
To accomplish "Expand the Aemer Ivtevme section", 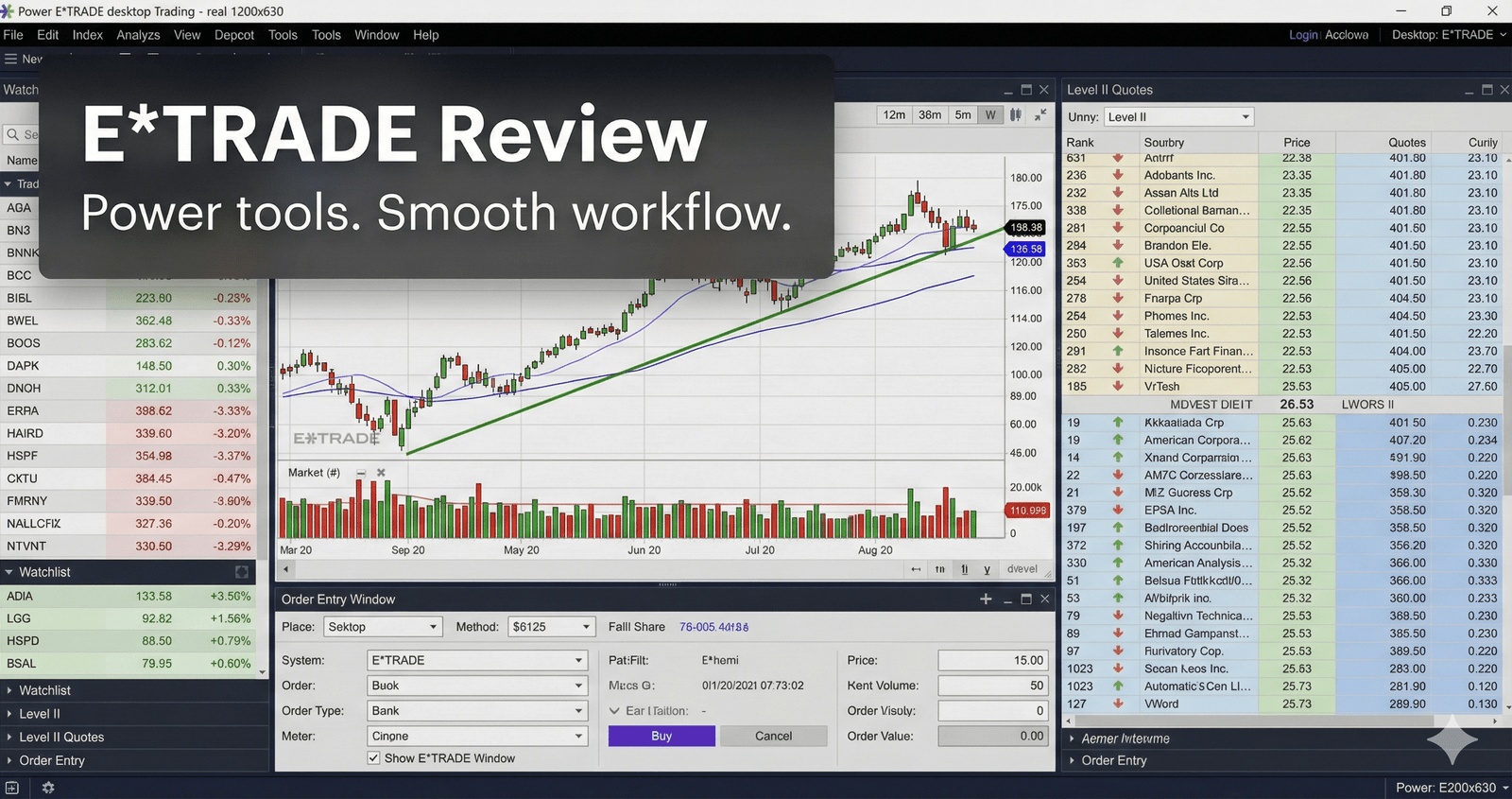I will [x=1072, y=738].
